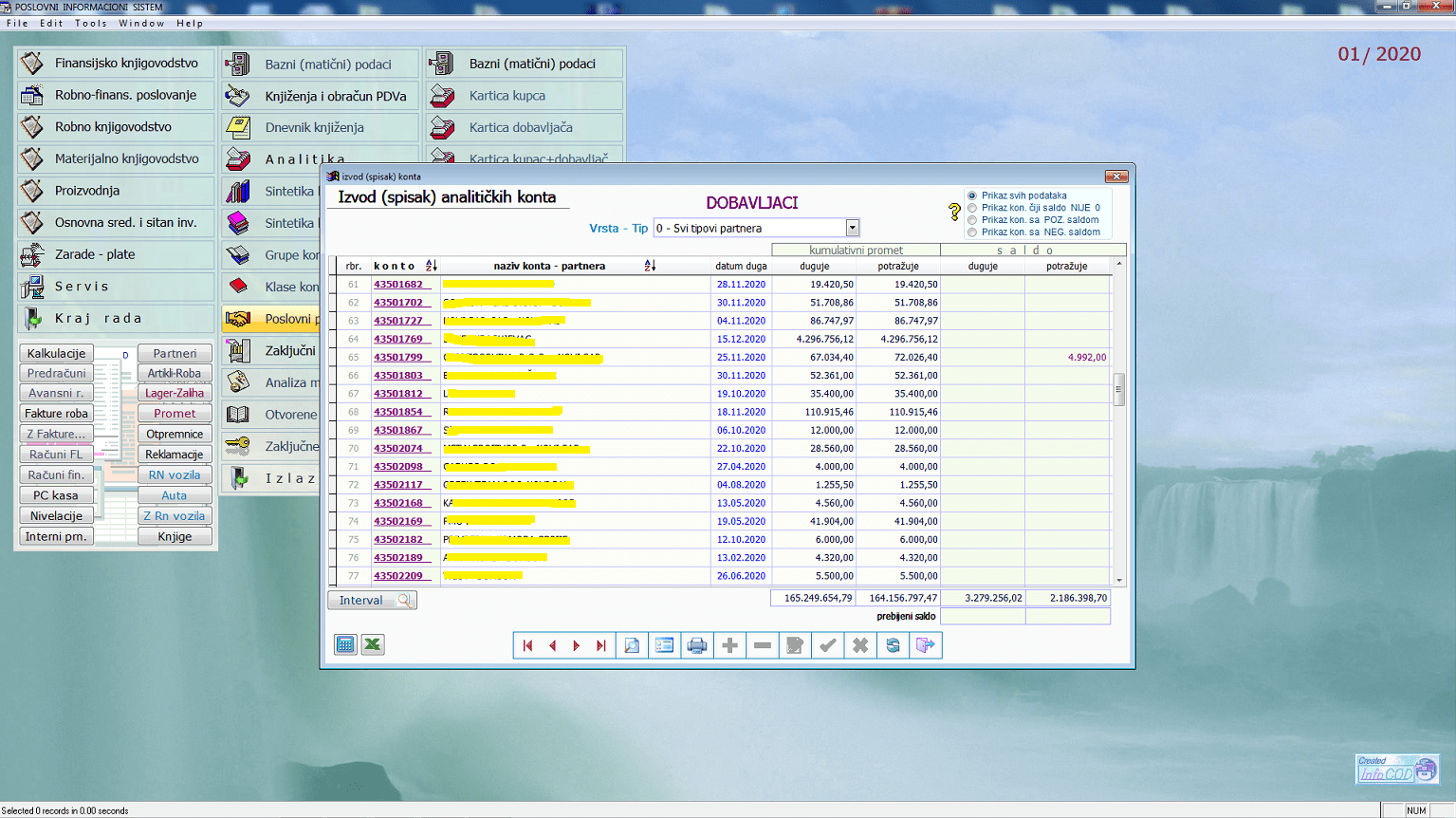This screenshot has width=1456, height=818.
Task: Click the Reklamacije shortcut button
Action: pos(175,455)
